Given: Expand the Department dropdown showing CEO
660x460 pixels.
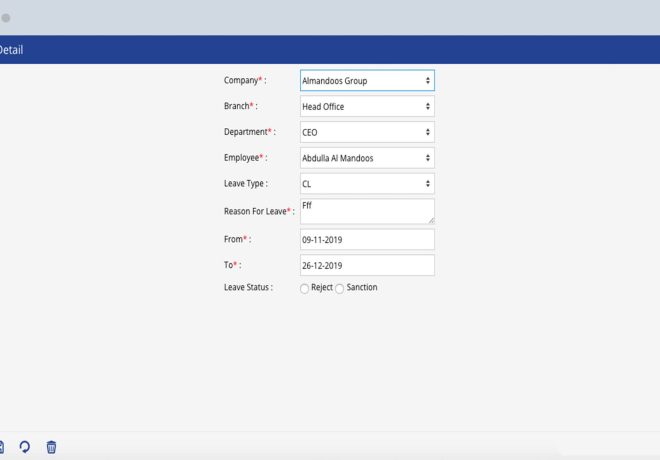Looking at the screenshot, I should [367, 132].
